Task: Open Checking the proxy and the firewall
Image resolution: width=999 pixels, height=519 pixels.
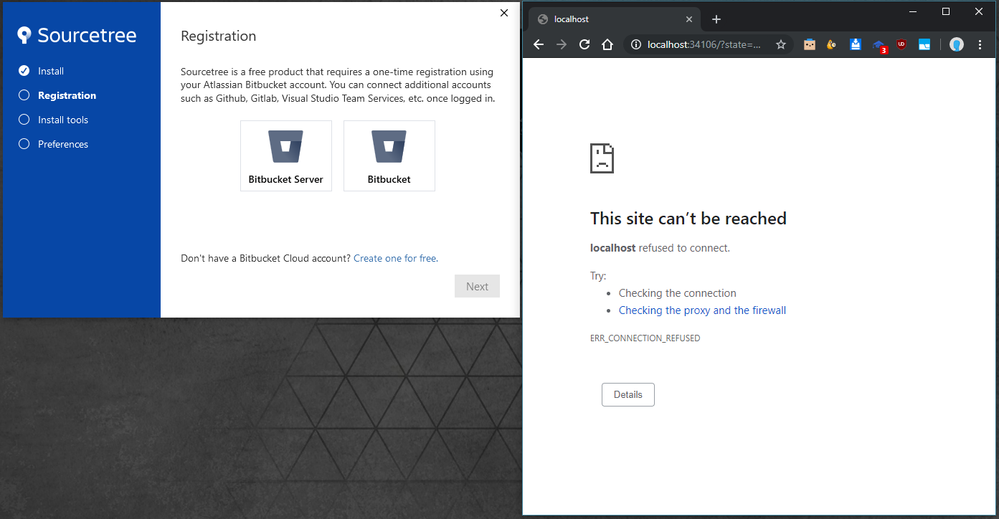Action: (x=702, y=310)
